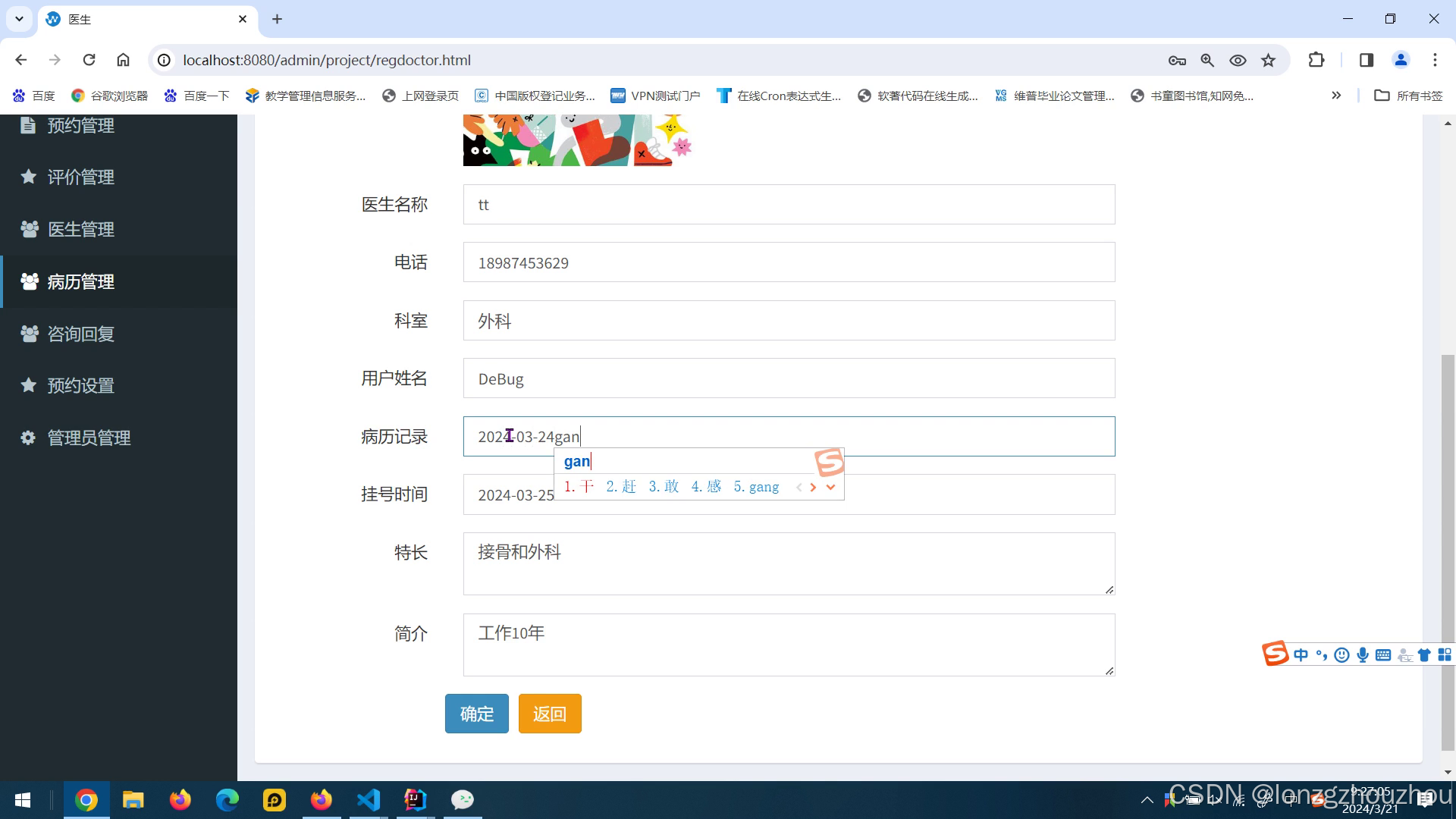This screenshot has height=819, width=1456.
Task: Expand the Sogou candidate list chevron
Action: click(x=830, y=487)
